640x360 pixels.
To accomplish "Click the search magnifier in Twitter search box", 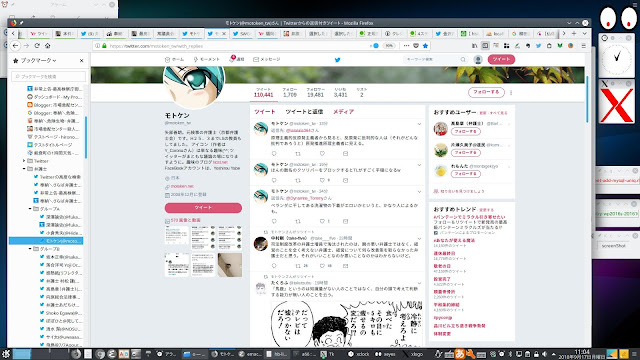I will coord(463,60).
